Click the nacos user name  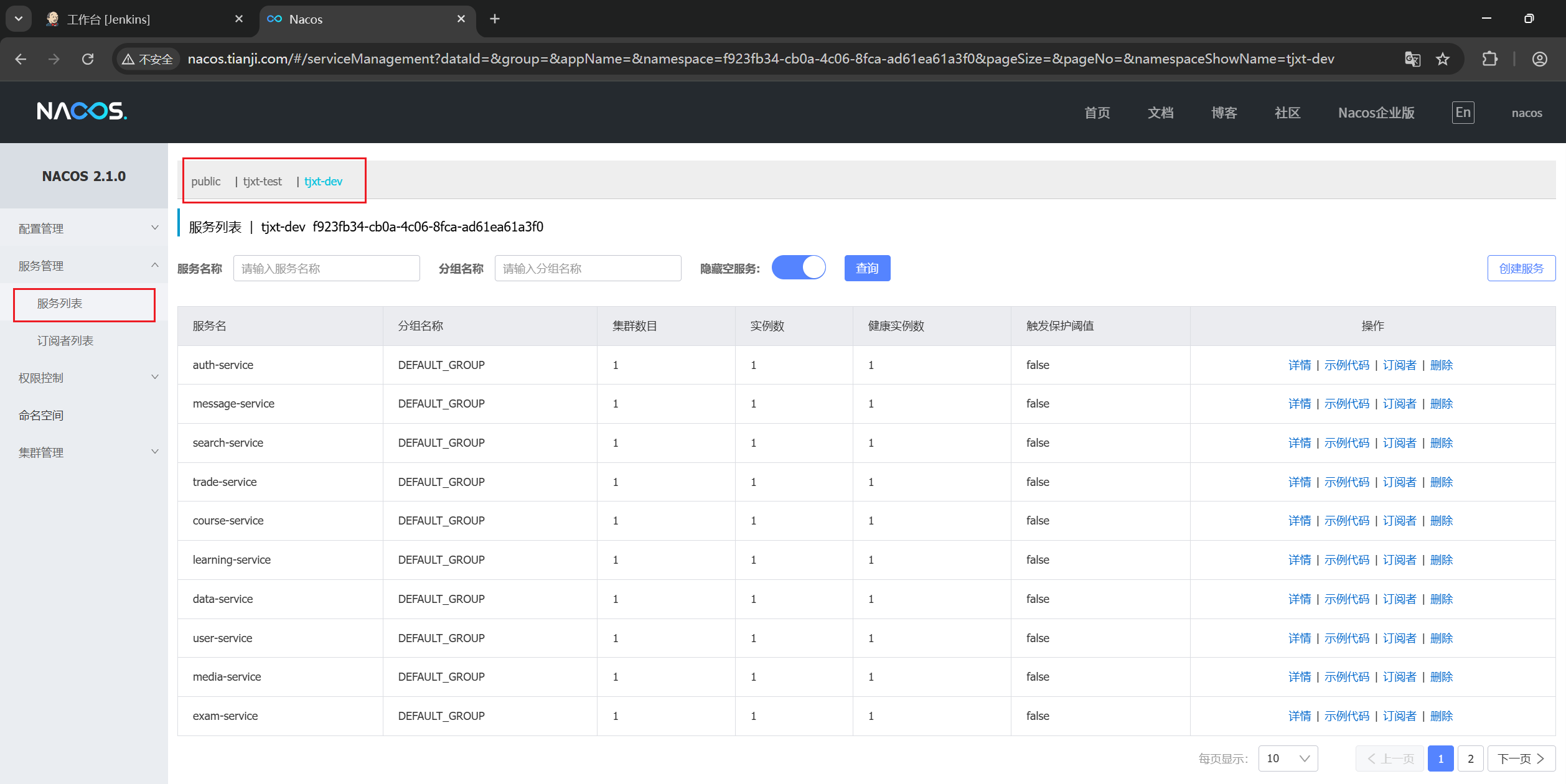click(1527, 113)
